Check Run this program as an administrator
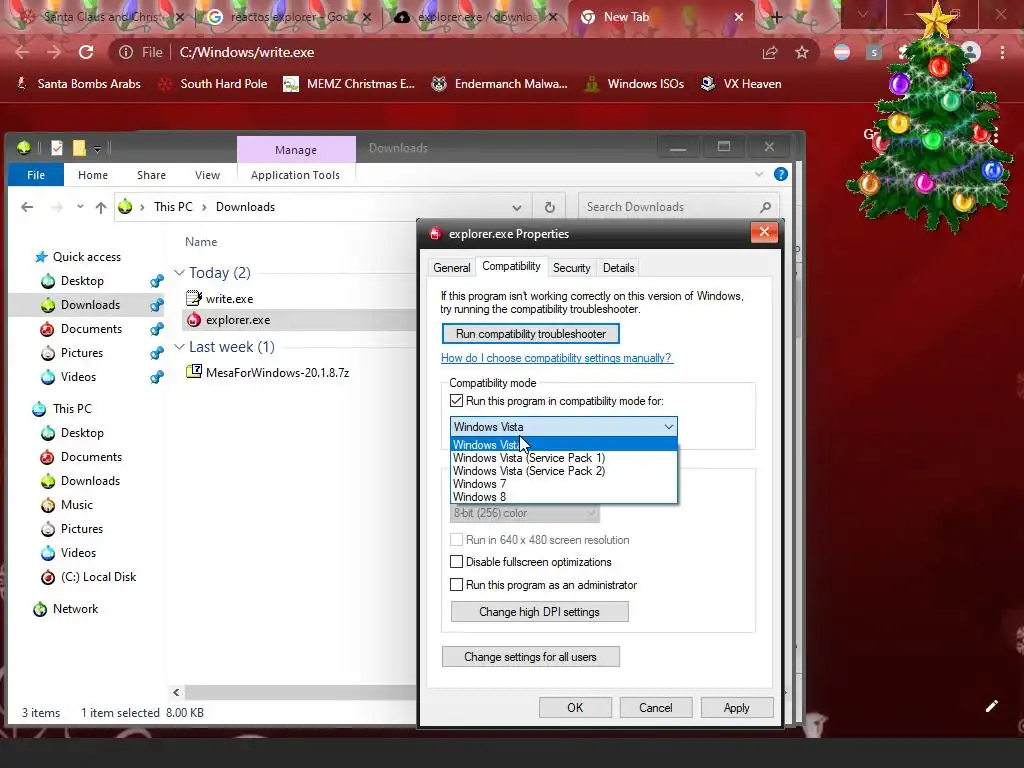The image size is (1024, 768). [456, 584]
